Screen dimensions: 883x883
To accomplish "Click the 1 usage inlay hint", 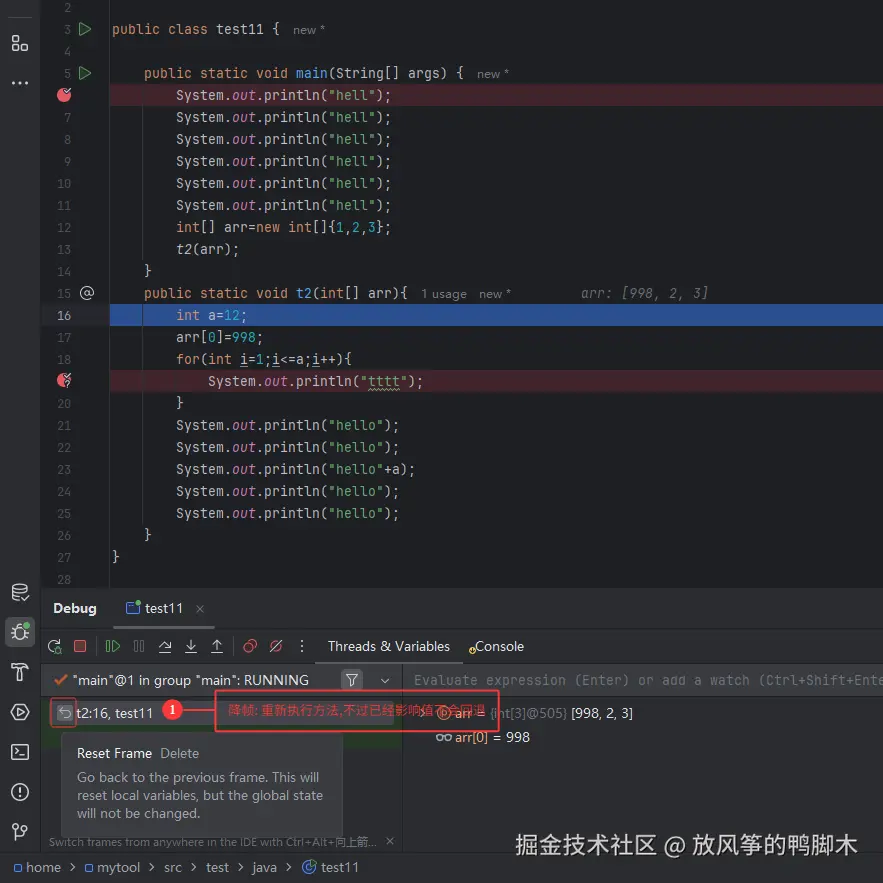I will point(444,294).
